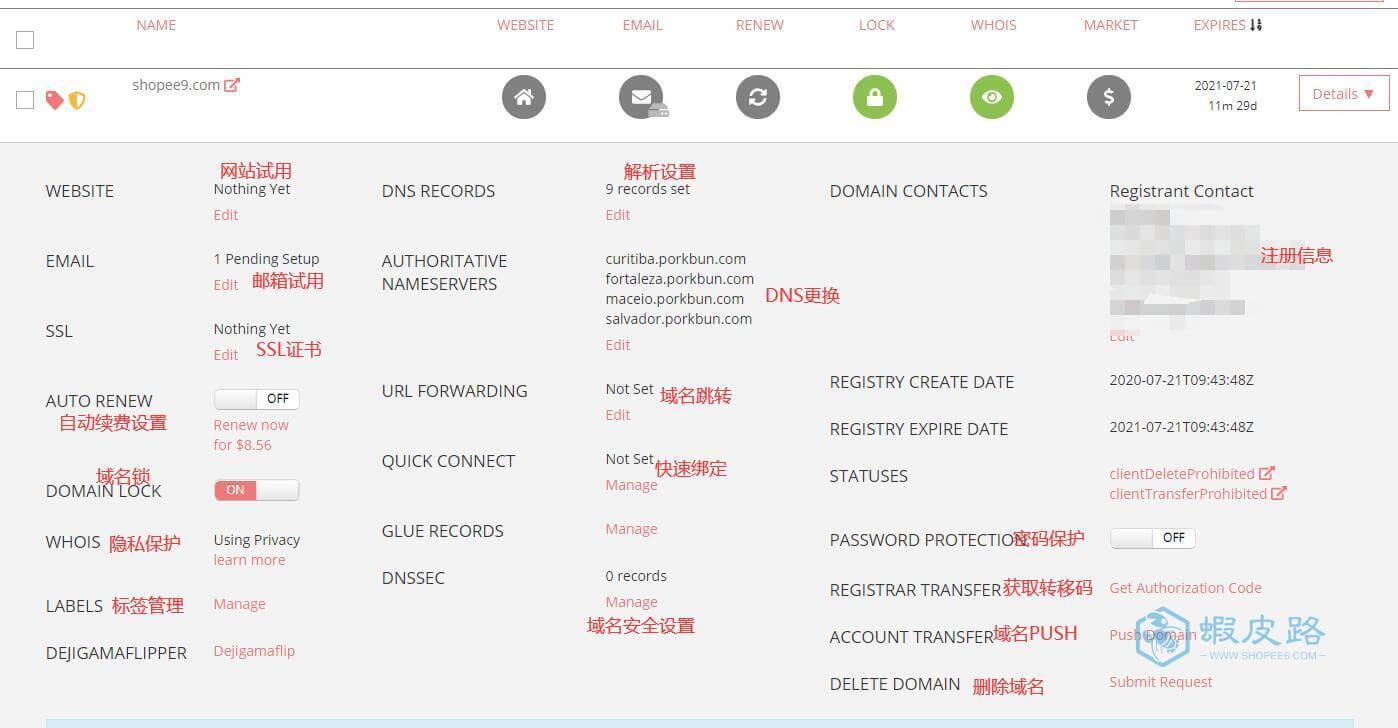Screen dimensions: 1398x728
Task: Select REGISTRY CREATE DATE value 2020-07-21T09:43:48Z
Action: tap(1181, 381)
